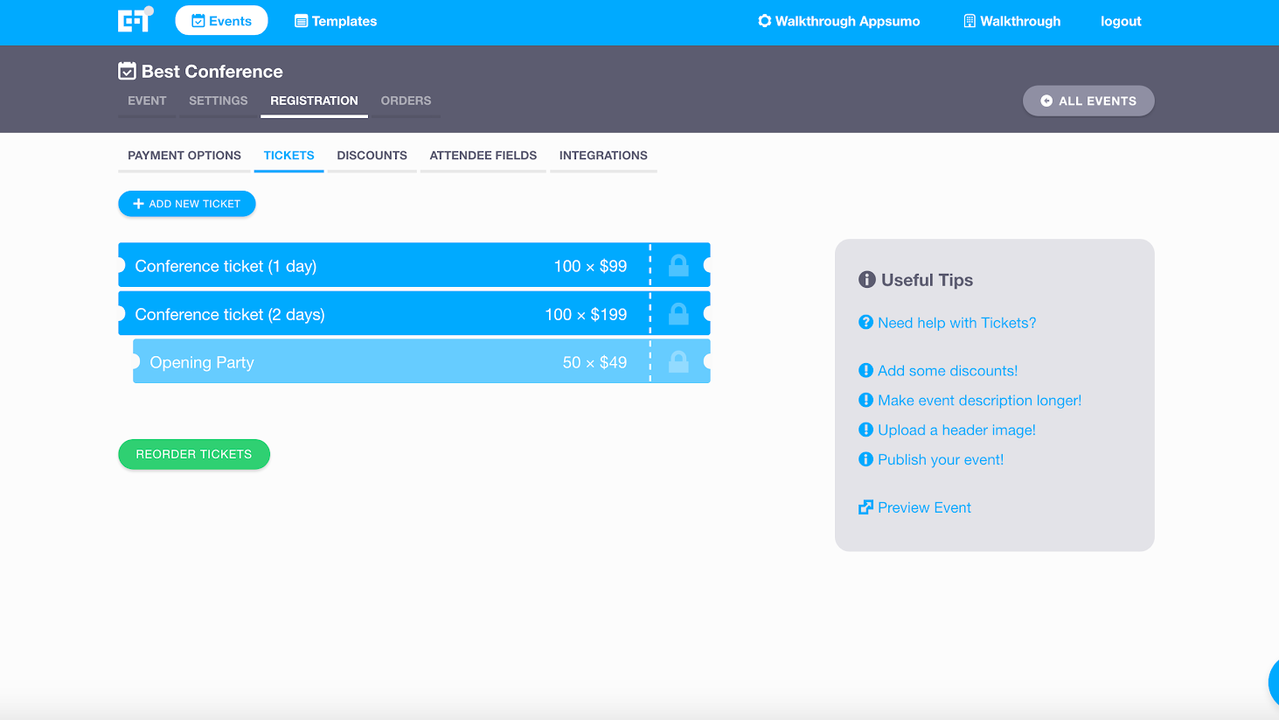Click the question mark help icon
Image resolution: width=1279 pixels, height=720 pixels.
(x=866, y=322)
